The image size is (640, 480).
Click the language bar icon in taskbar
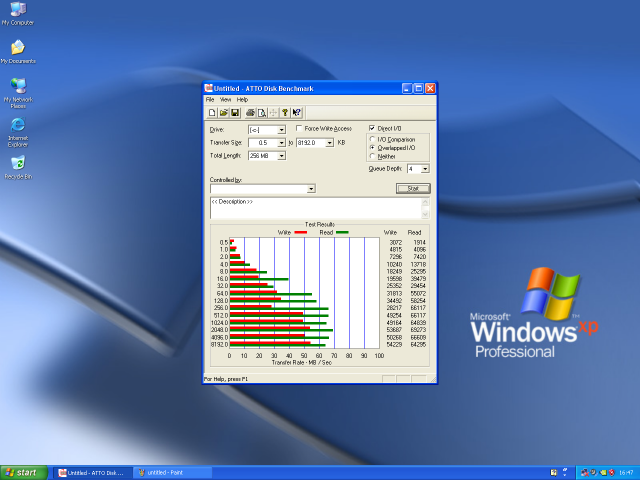(553, 473)
